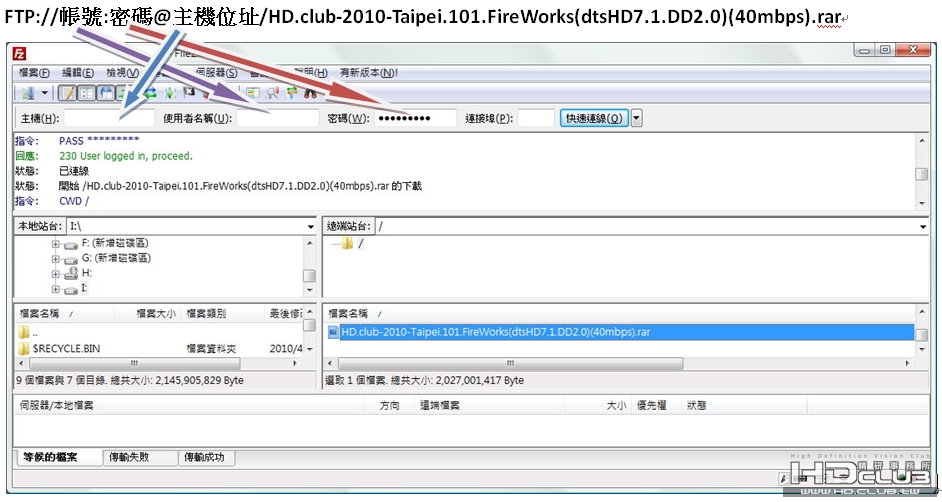942x502 pixels.
Task: Click the FileZilla logo in title bar
Action: coord(20,53)
